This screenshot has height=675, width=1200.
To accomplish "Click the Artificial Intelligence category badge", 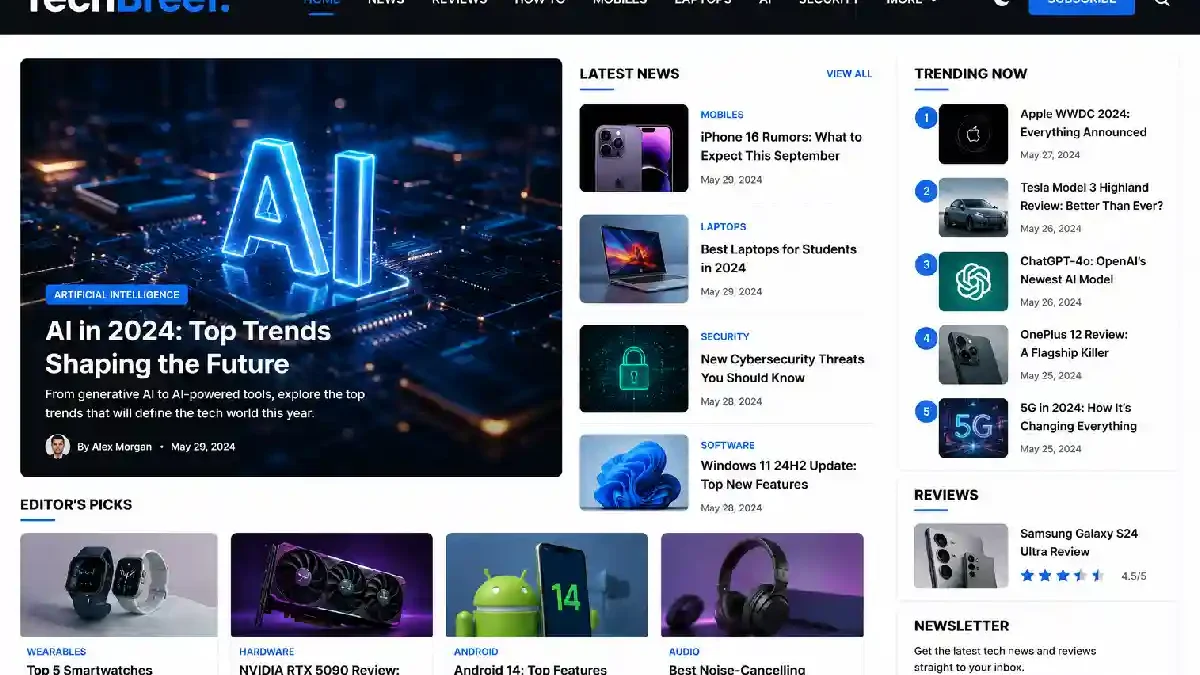I will tap(117, 295).
